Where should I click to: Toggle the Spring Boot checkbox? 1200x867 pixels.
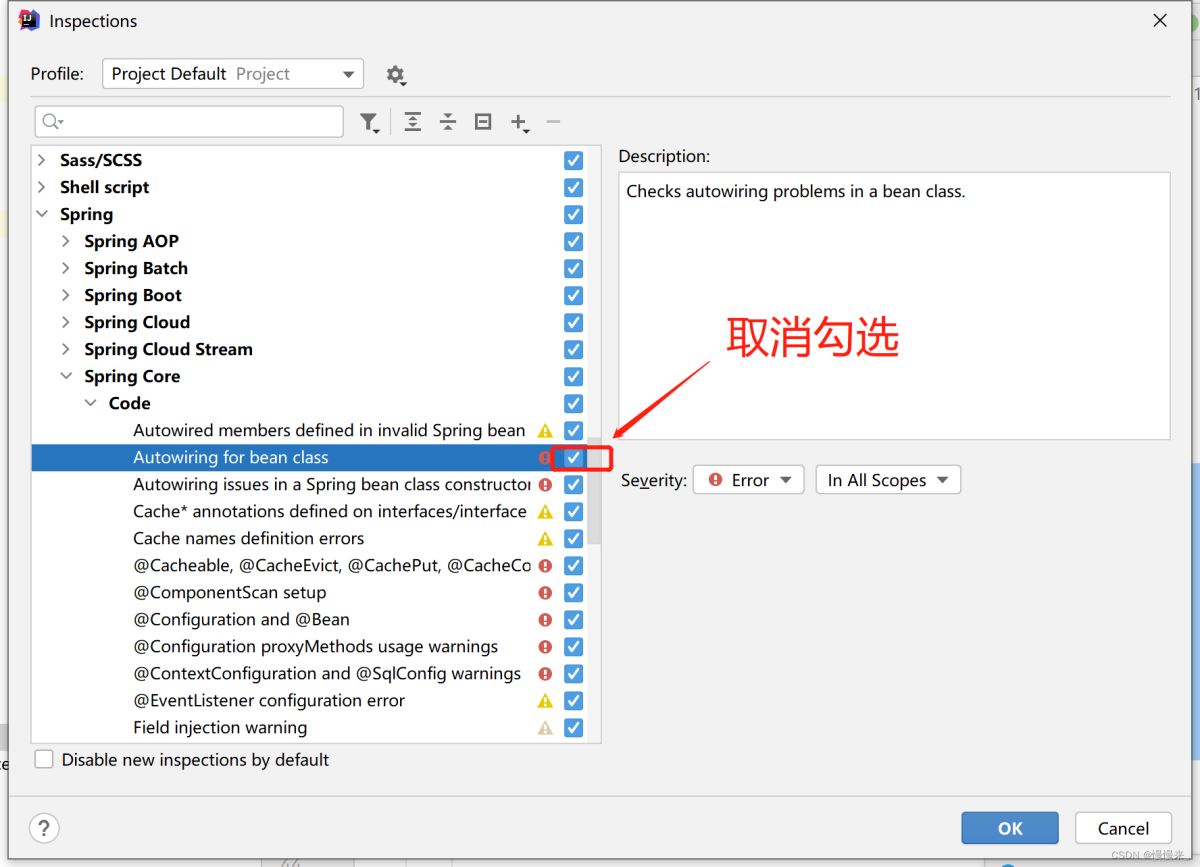[573, 295]
